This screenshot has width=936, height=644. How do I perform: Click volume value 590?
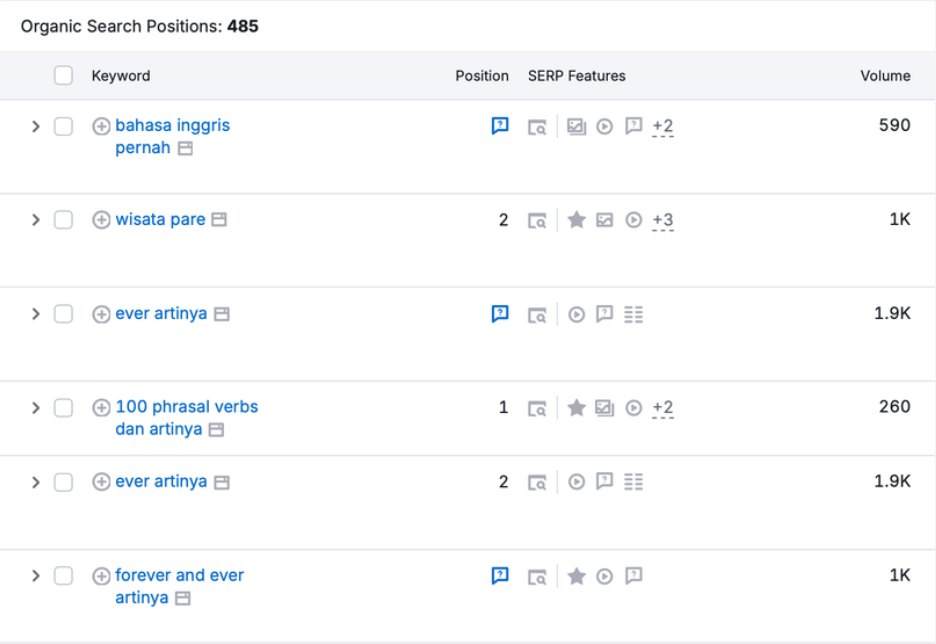click(x=894, y=125)
